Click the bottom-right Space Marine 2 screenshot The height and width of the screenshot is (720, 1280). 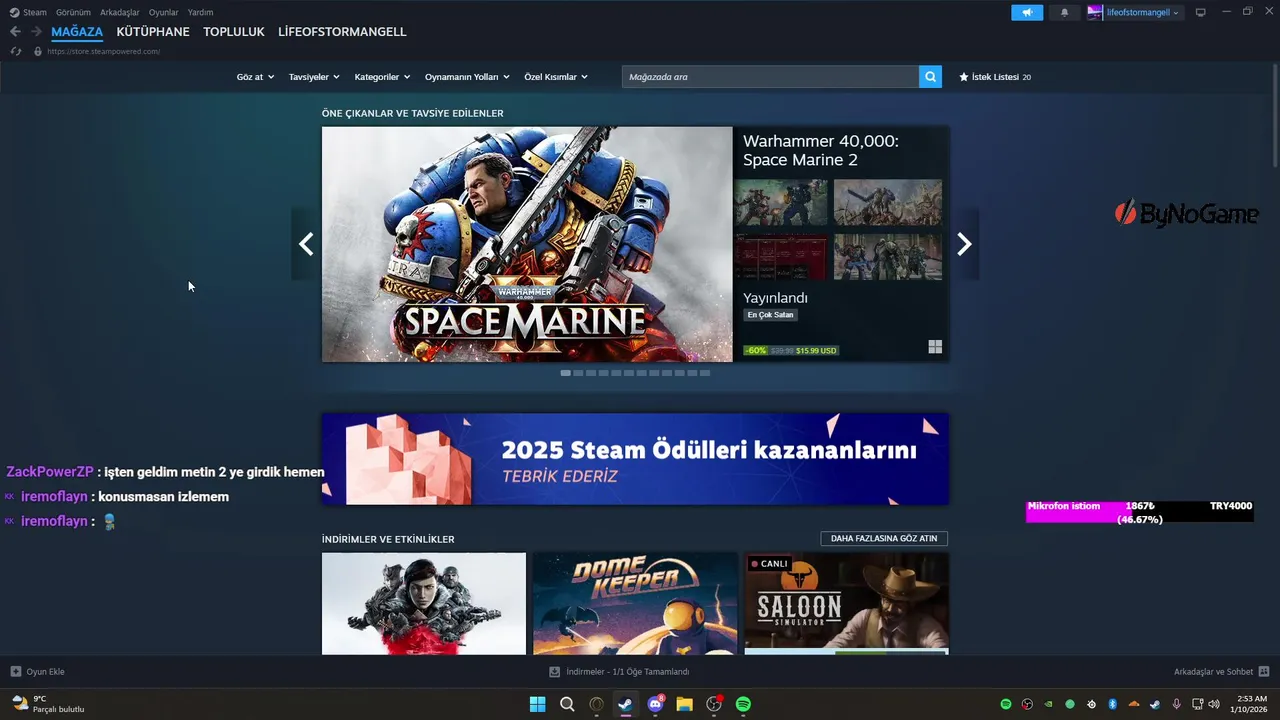(888, 257)
